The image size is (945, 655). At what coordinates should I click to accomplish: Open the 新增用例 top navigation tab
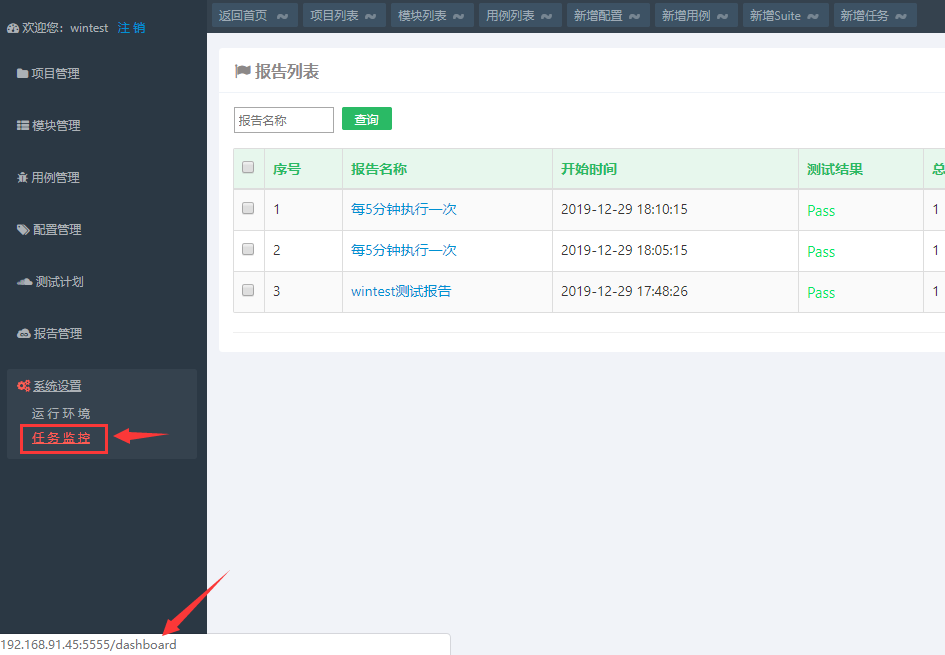click(x=696, y=16)
